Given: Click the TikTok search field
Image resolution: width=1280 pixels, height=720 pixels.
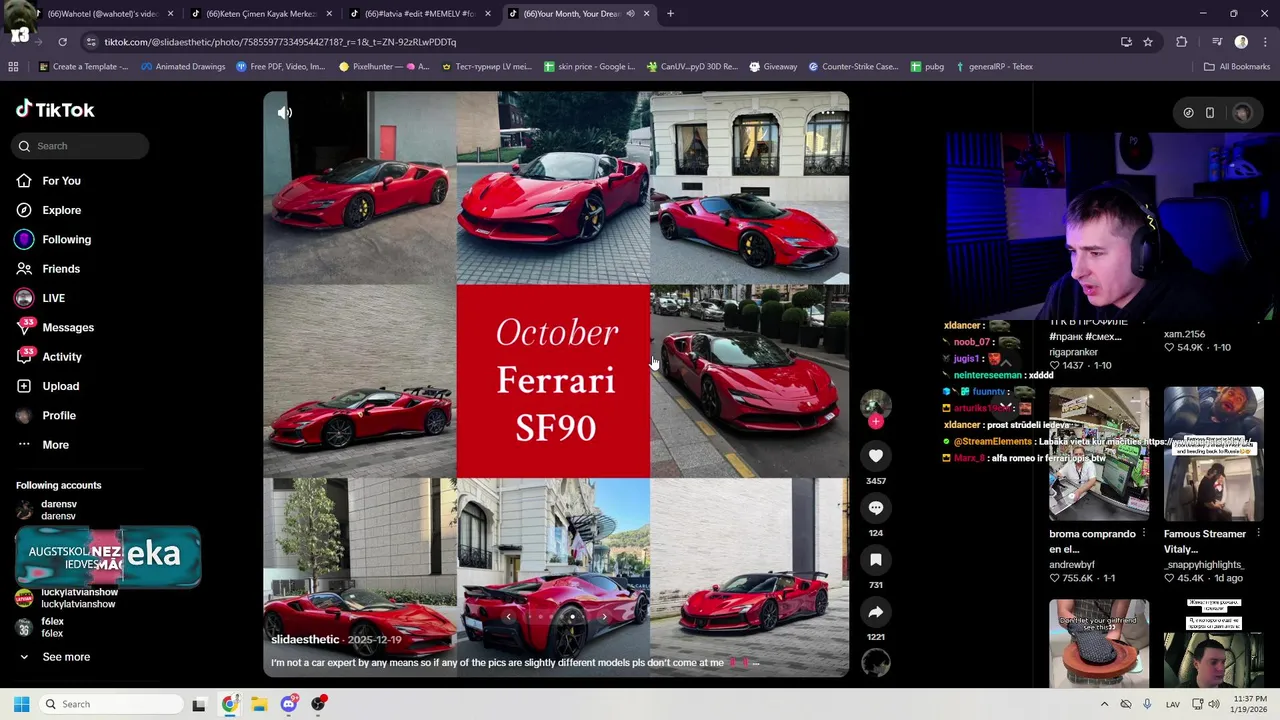Looking at the screenshot, I should tap(82, 146).
